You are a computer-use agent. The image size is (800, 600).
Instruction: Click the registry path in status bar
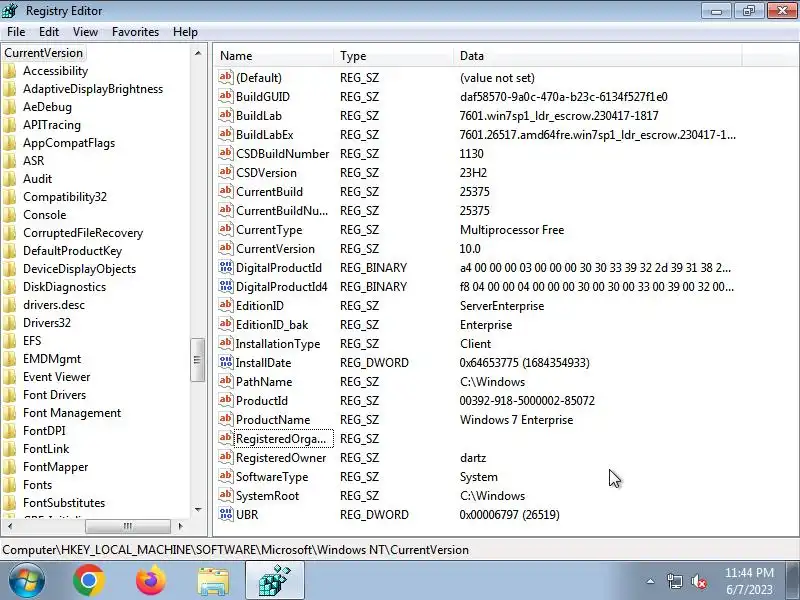coord(235,550)
